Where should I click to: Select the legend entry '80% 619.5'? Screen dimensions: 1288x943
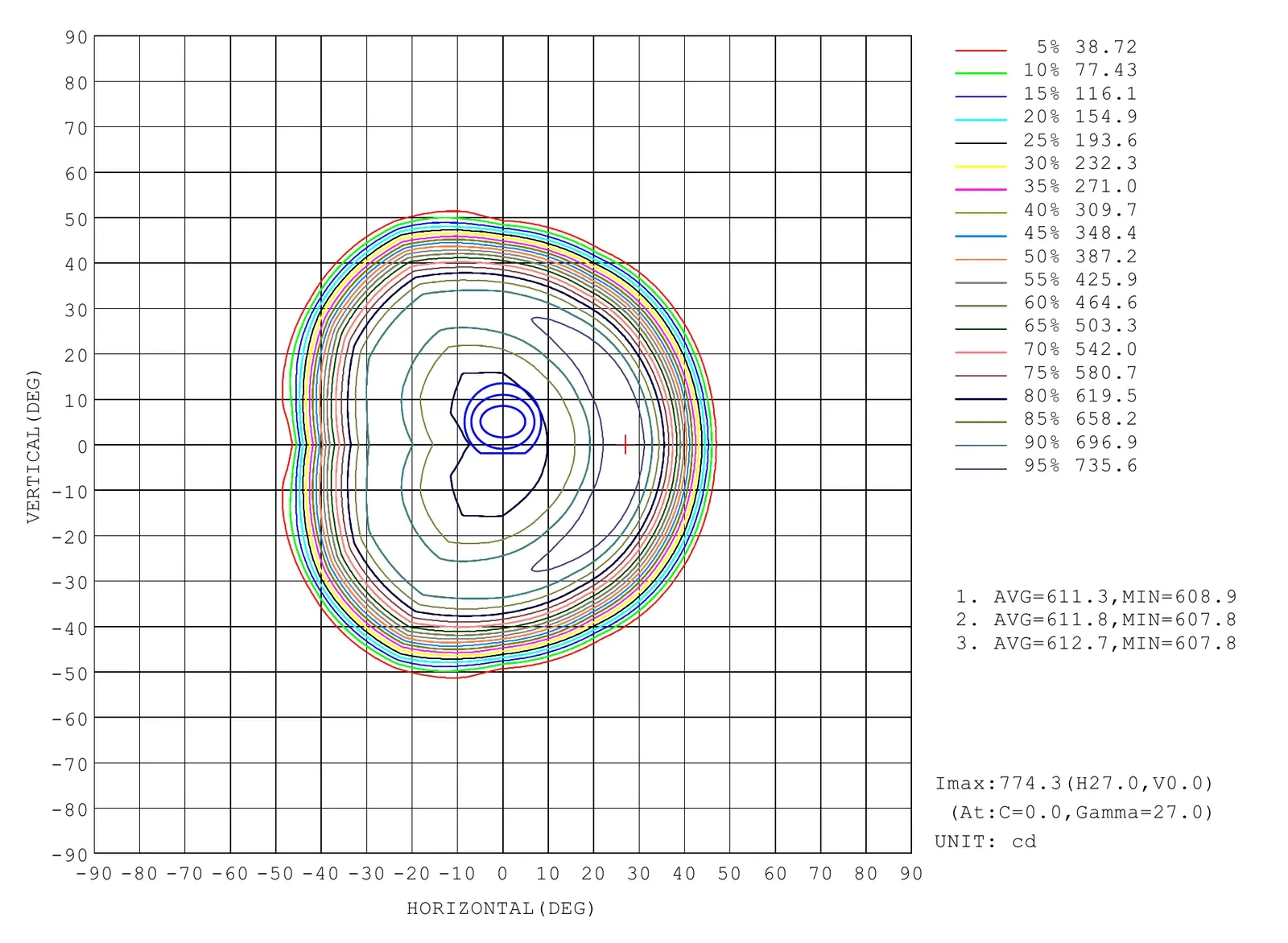pos(1046,396)
